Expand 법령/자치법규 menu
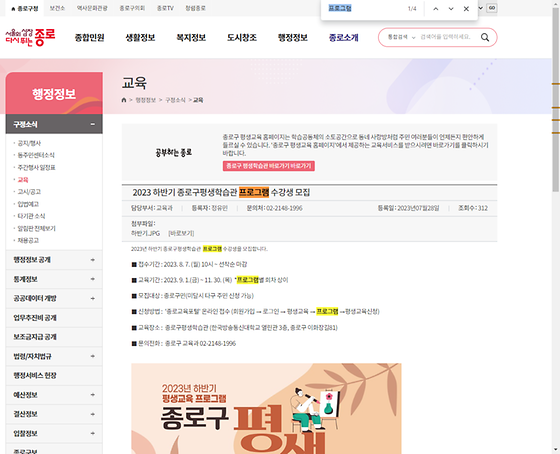The width and height of the screenshot is (560, 454). tap(92, 356)
